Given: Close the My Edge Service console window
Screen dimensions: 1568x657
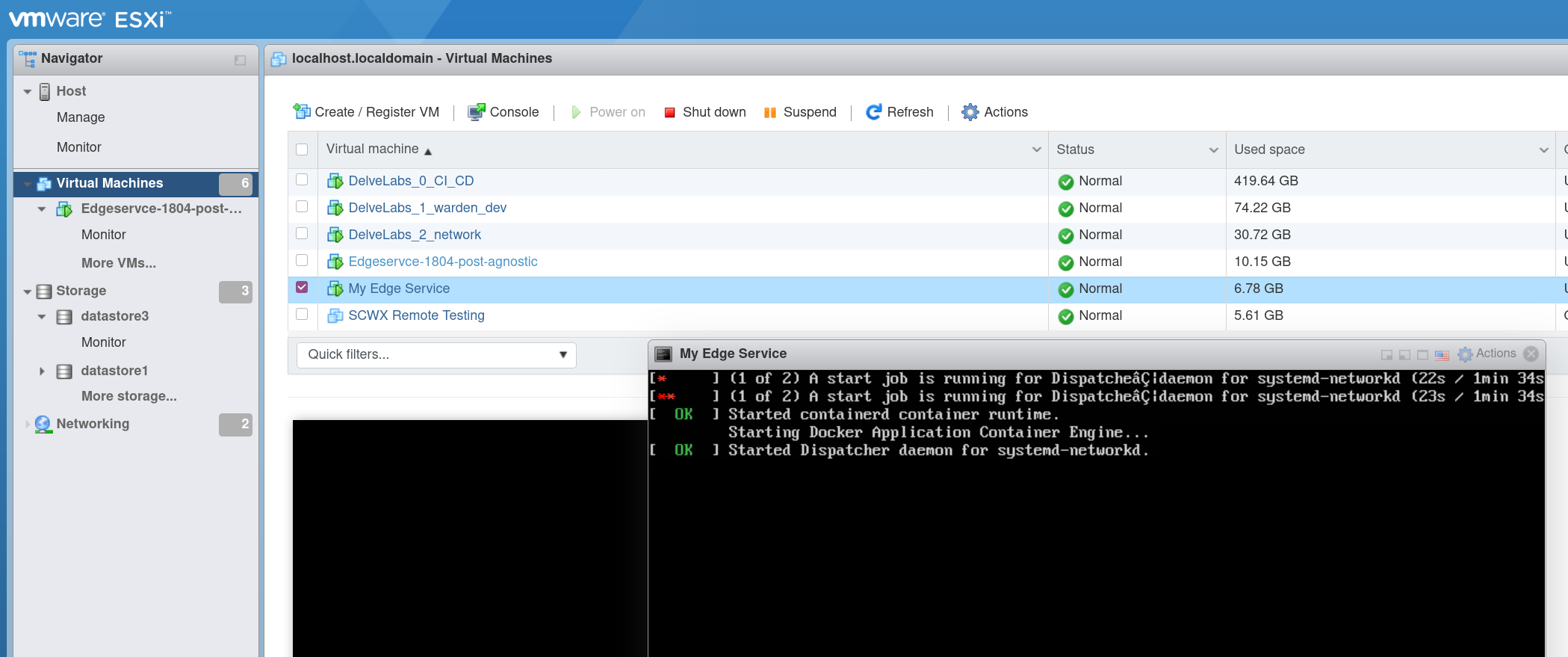Looking at the screenshot, I should tap(1531, 354).
